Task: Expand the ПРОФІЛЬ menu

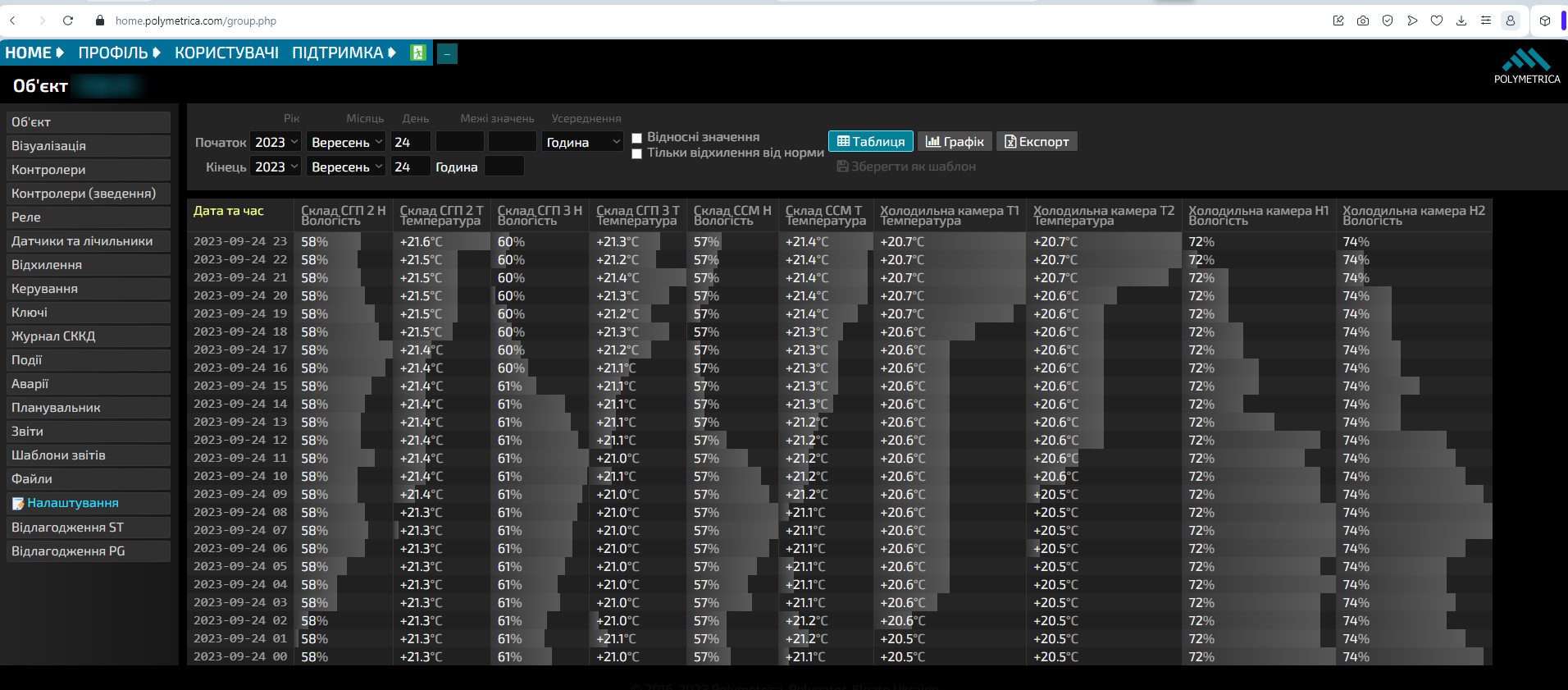Action: pyautogui.click(x=120, y=53)
